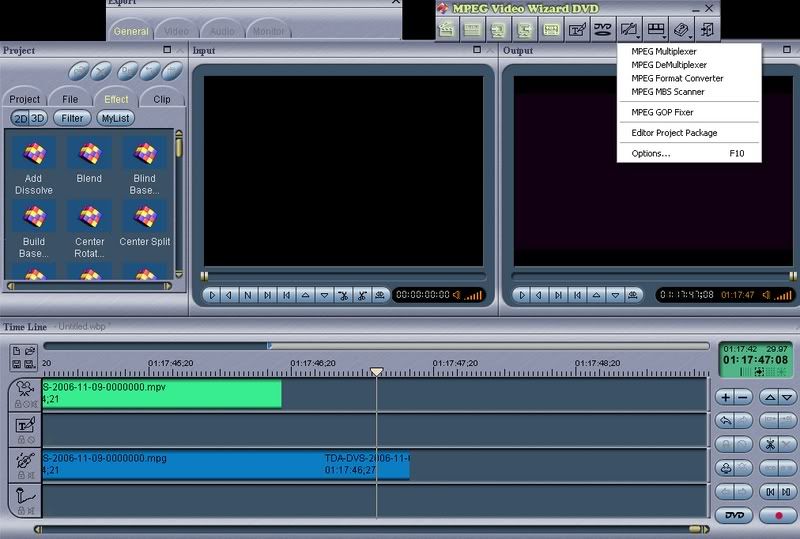This screenshot has height=539, width=800.
Task: Select the Effect tab
Action: point(116,99)
